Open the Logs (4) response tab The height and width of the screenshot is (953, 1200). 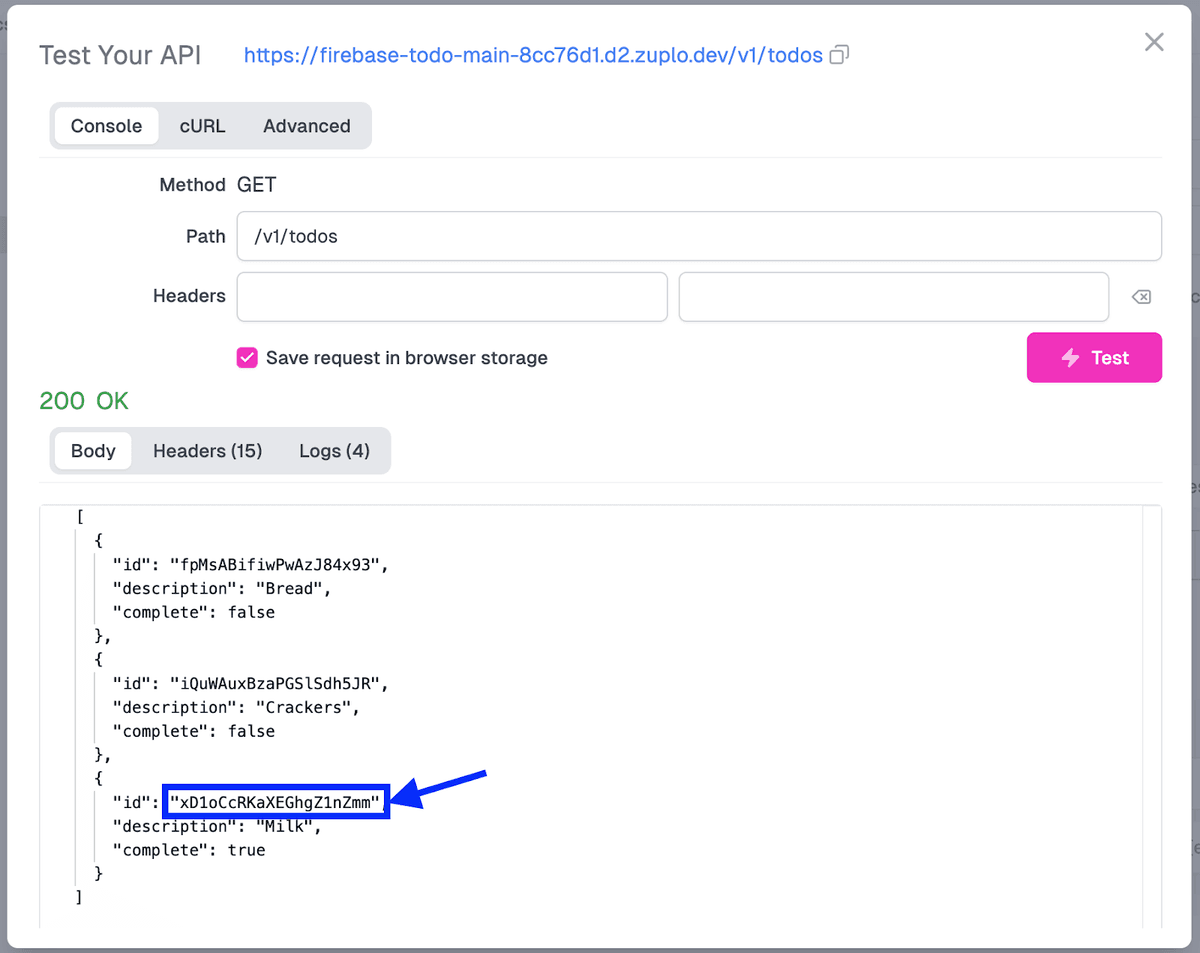click(335, 450)
